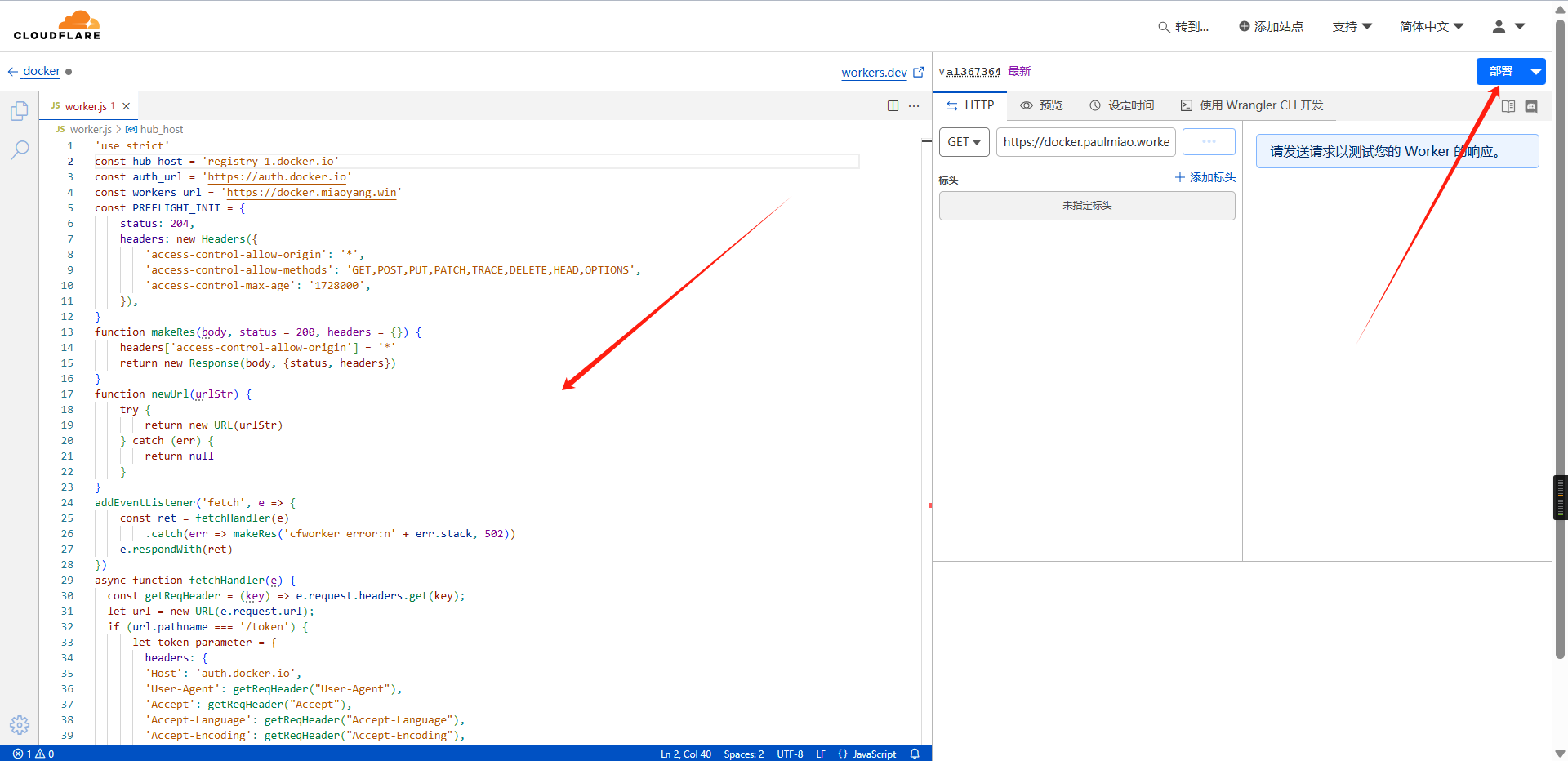Expand deploy options dropdown arrow

1536,72
